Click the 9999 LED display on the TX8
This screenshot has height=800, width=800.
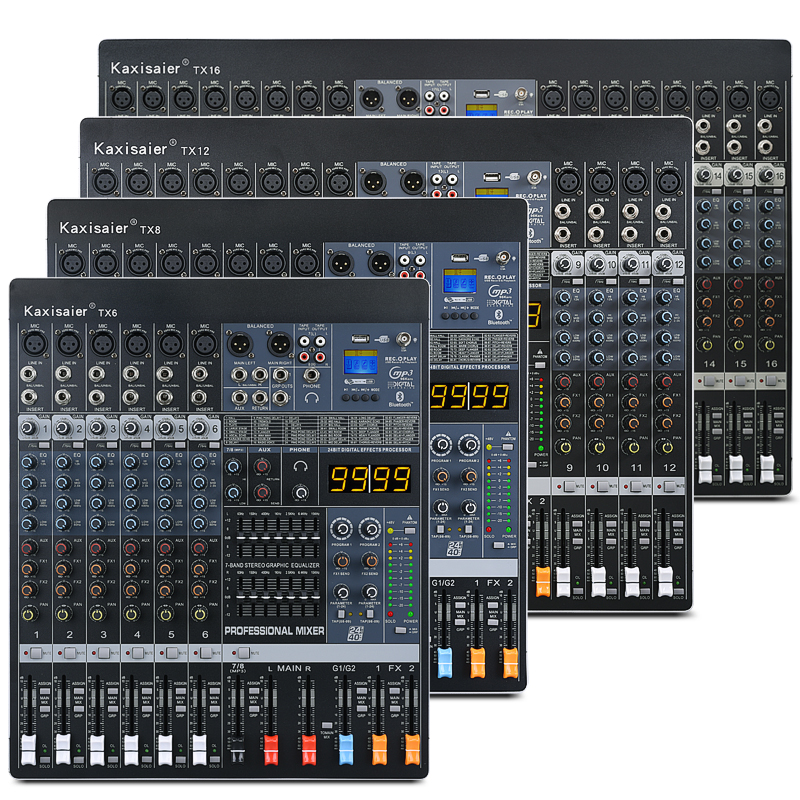click(x=469, y=396)
